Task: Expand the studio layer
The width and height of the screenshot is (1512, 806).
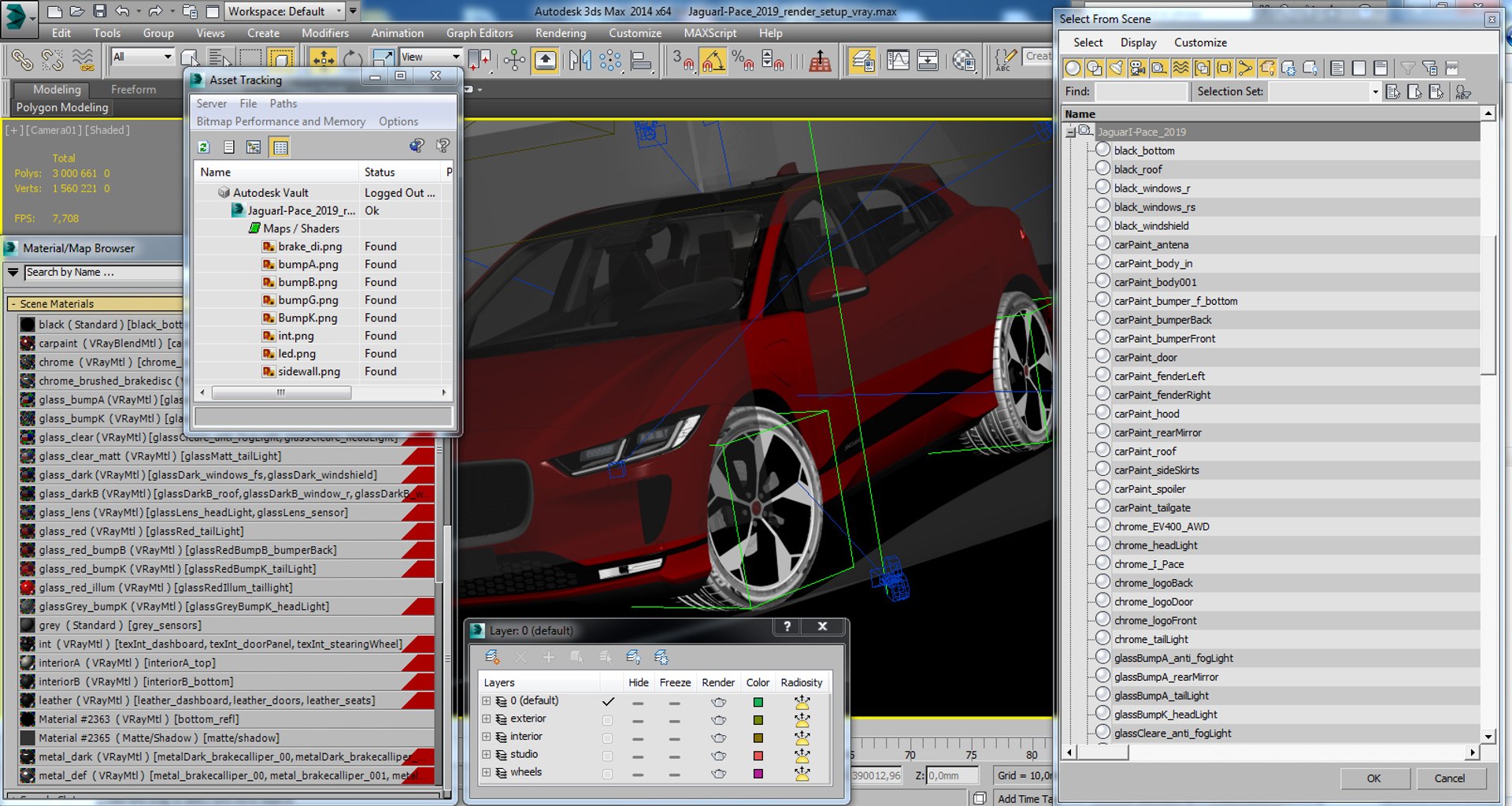Action: (x=487, y=755)
